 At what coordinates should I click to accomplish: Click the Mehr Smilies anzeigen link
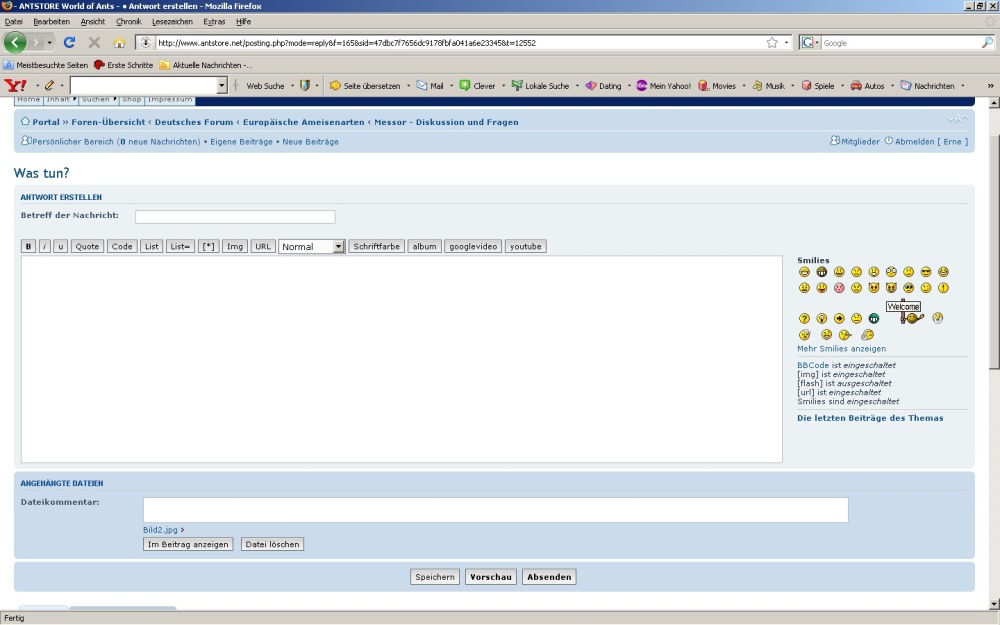pos(841,349)
